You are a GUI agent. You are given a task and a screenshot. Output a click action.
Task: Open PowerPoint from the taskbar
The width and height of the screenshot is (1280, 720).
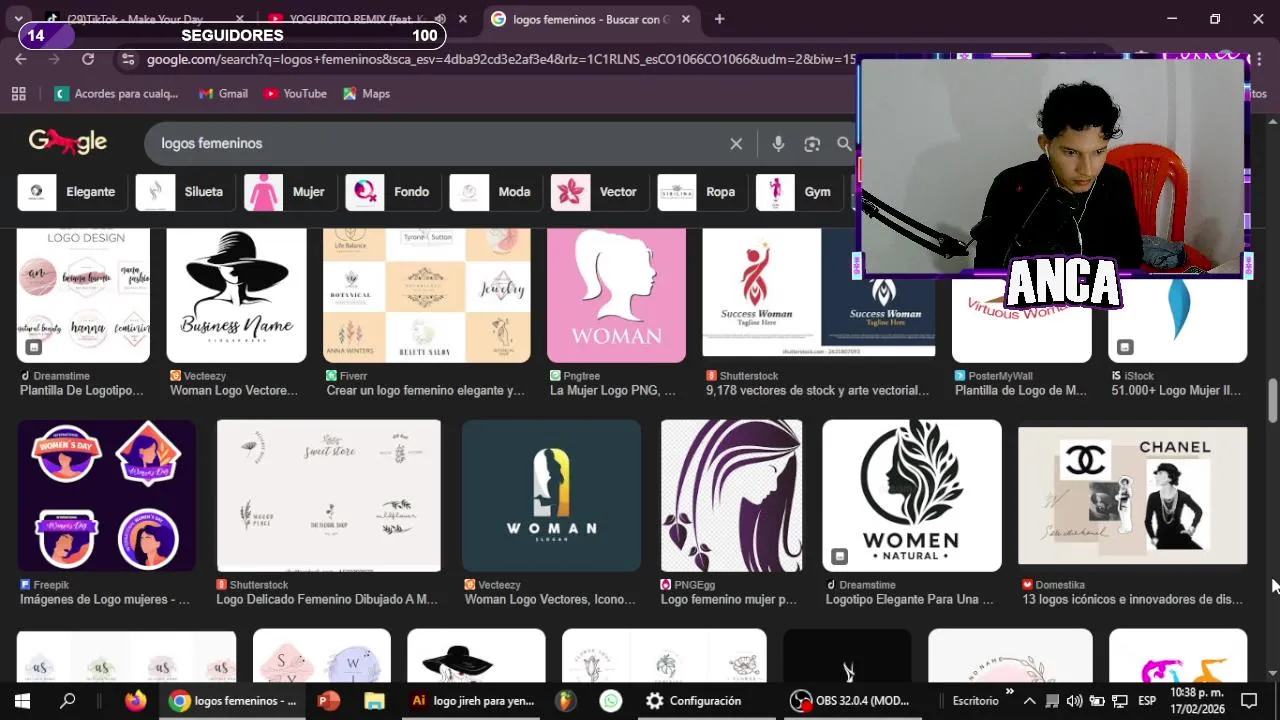(328, 701)
